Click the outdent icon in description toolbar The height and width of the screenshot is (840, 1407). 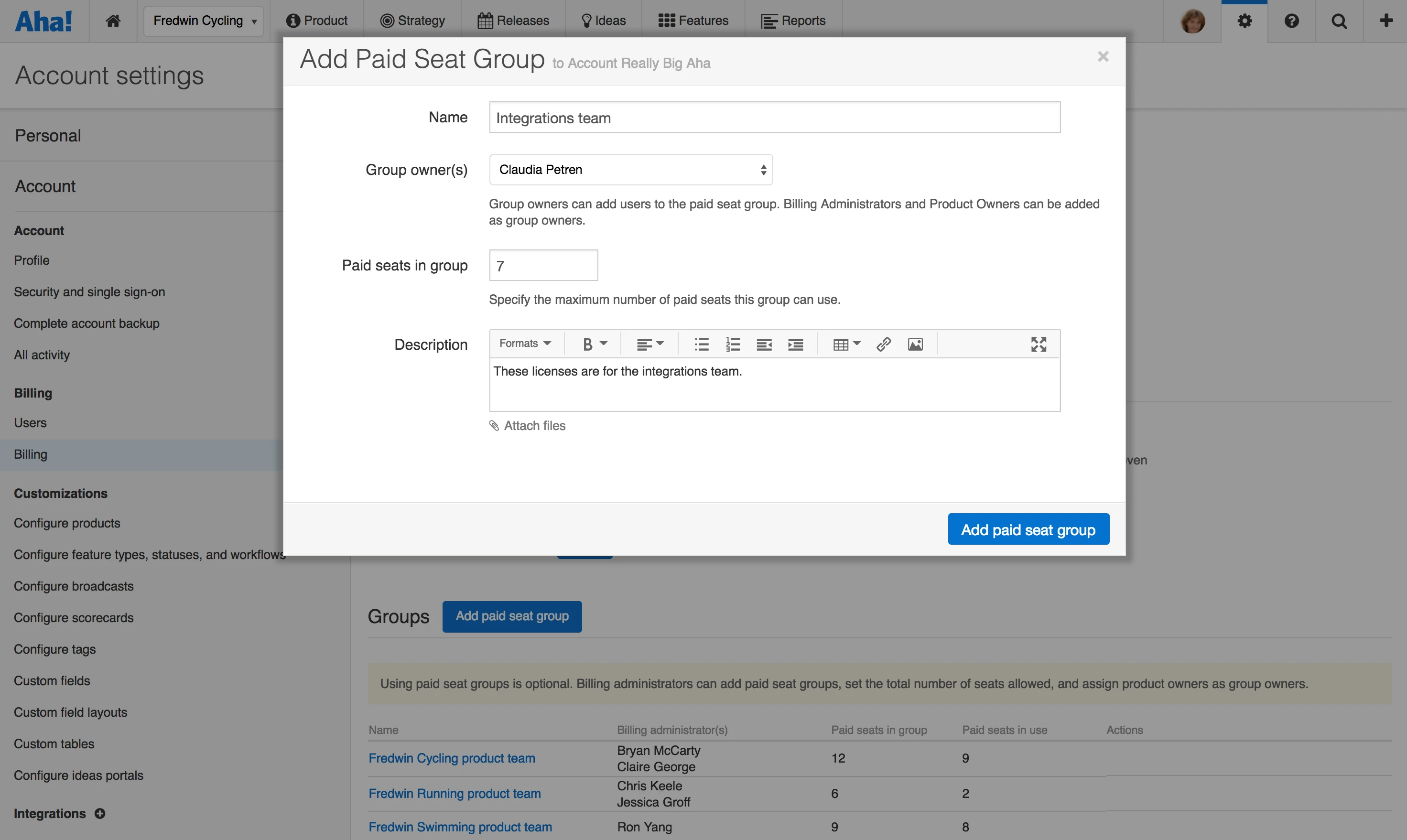tap(764, 344)
